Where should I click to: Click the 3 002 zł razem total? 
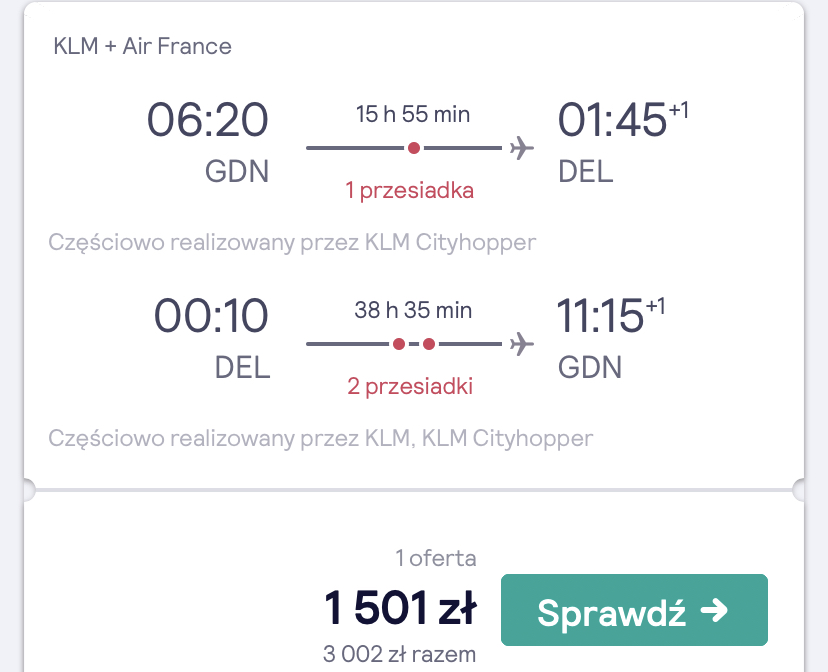[399, 654]
